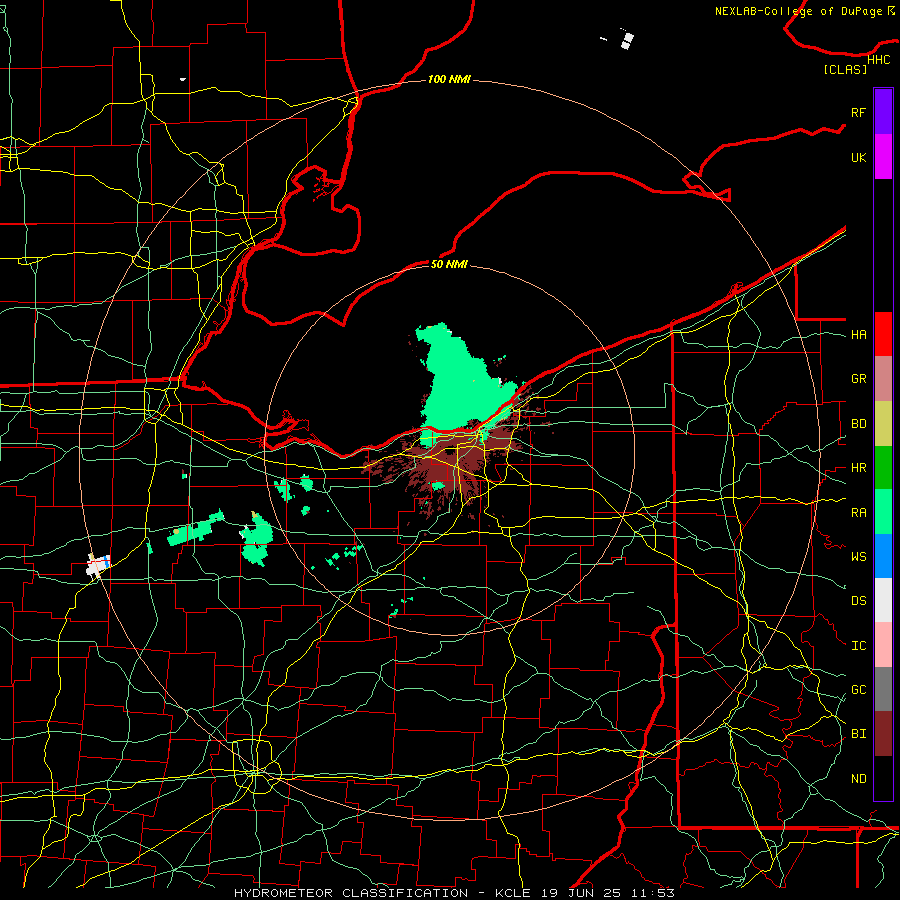Click the "WS" legend label
The height and width of the screenshot is (900, 900).
click(x=858, y=556)
